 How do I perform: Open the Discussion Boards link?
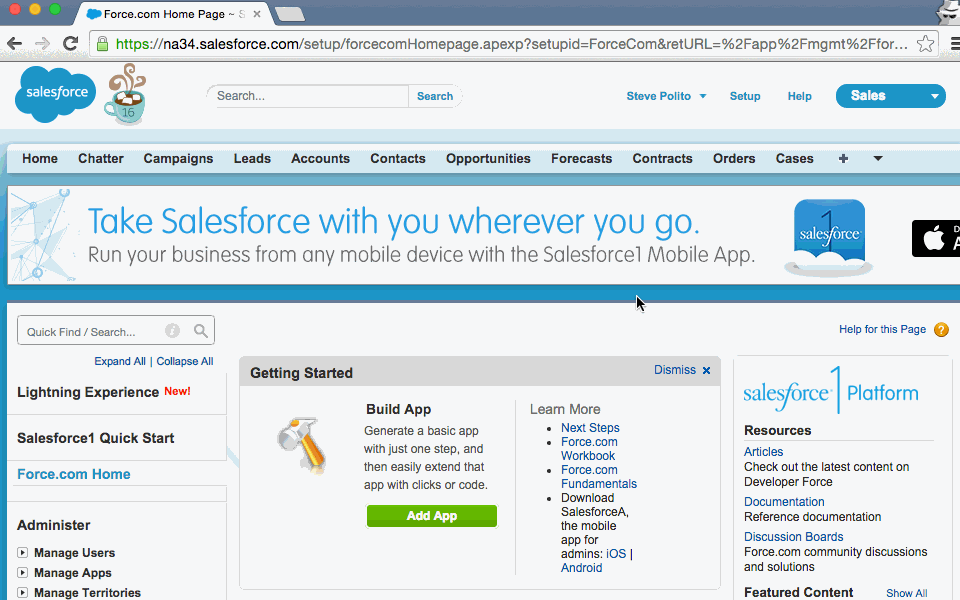point(793,536)
